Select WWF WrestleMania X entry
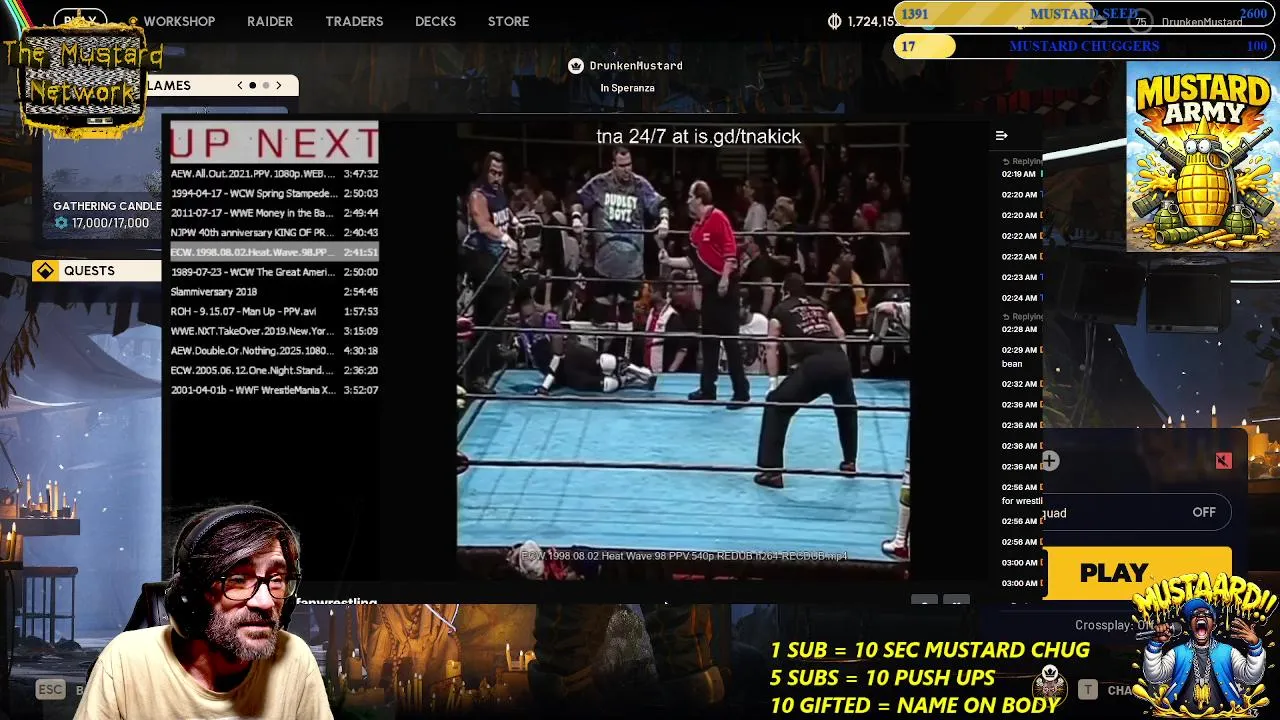 274,390
